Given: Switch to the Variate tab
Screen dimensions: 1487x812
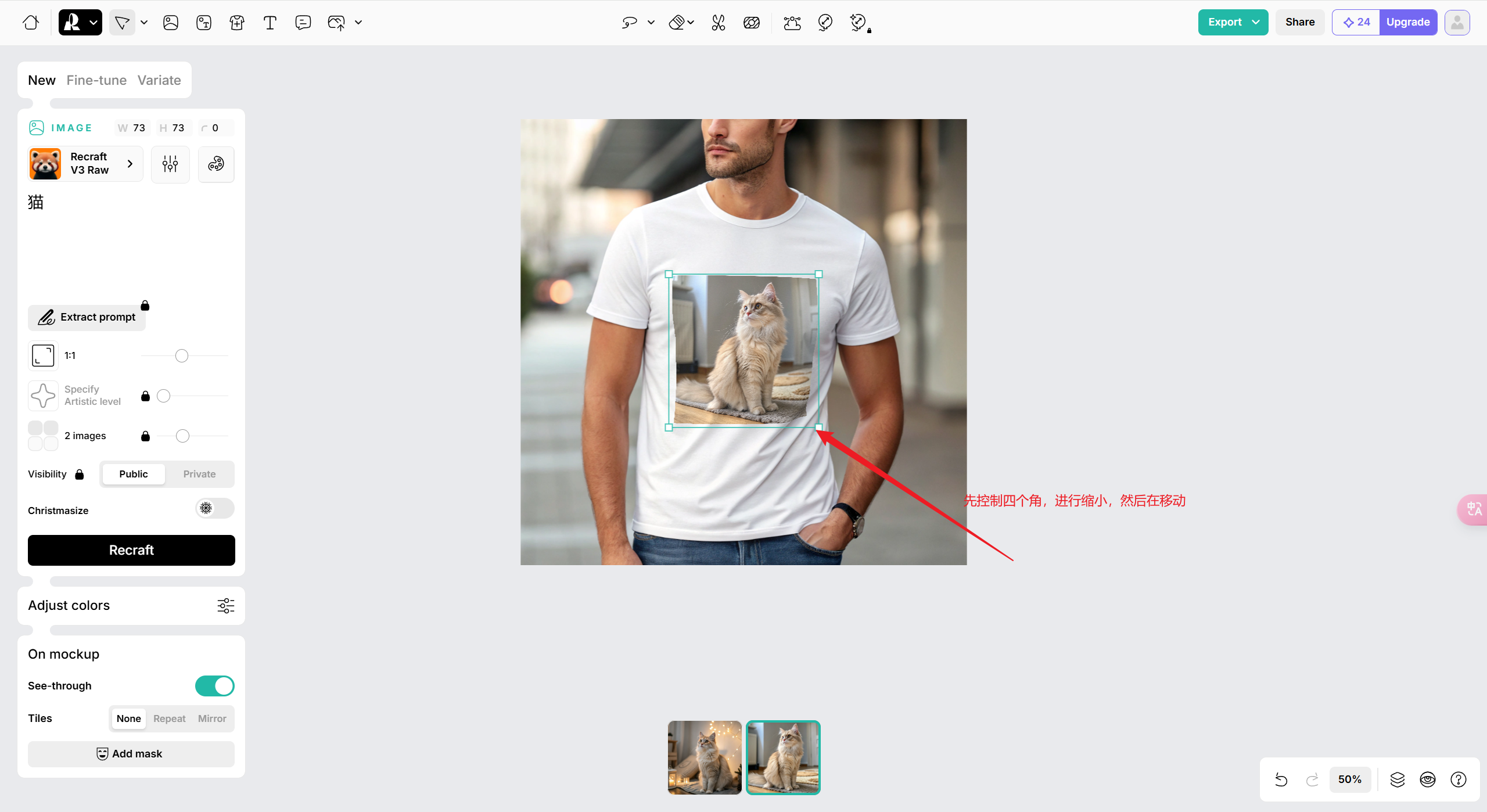Looking at the screenshot, I should tap(159, 80).
